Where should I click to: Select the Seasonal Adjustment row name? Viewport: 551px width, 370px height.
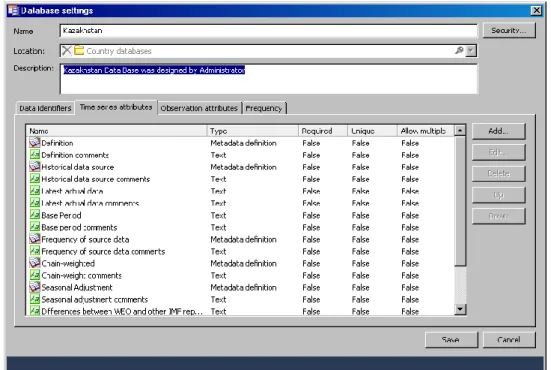(x=77, y=287)
